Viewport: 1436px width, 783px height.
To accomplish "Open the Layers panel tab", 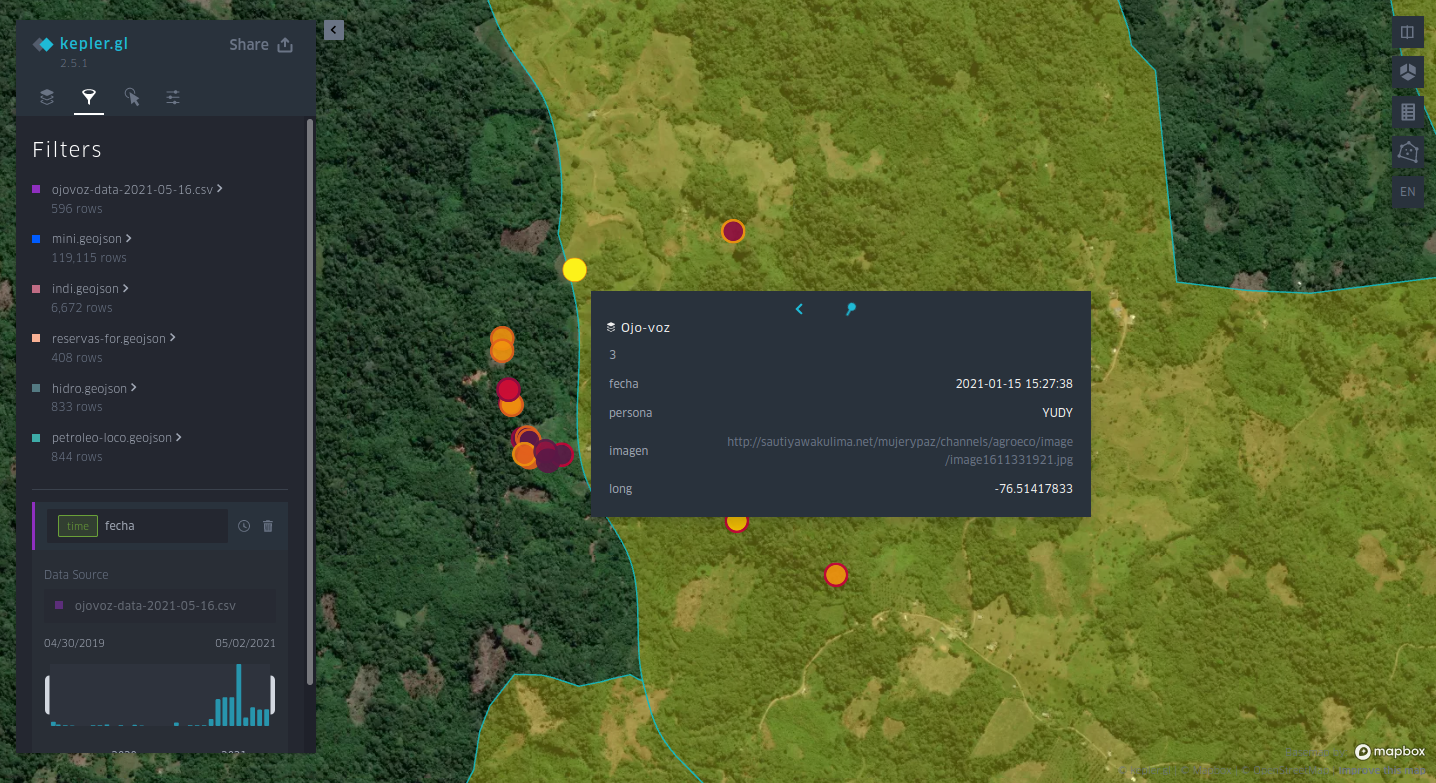I will tap(46, 97).
